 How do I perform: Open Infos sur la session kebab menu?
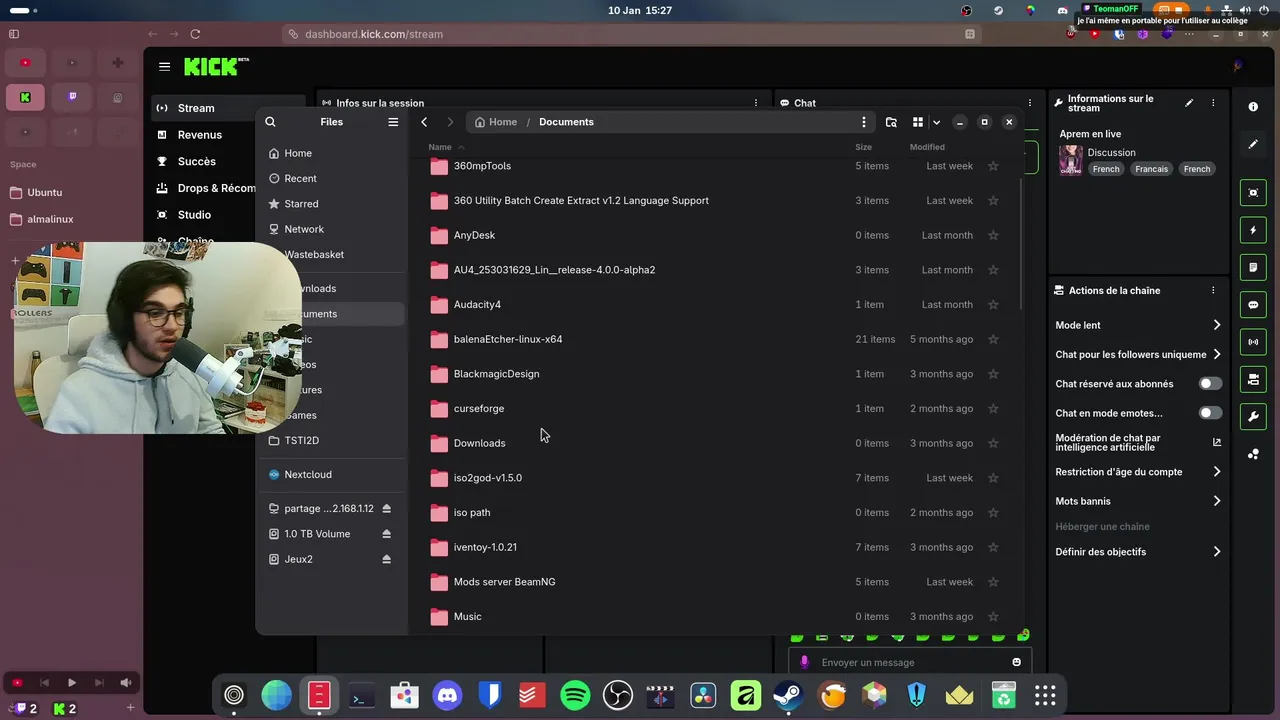[x=755, y=103]
